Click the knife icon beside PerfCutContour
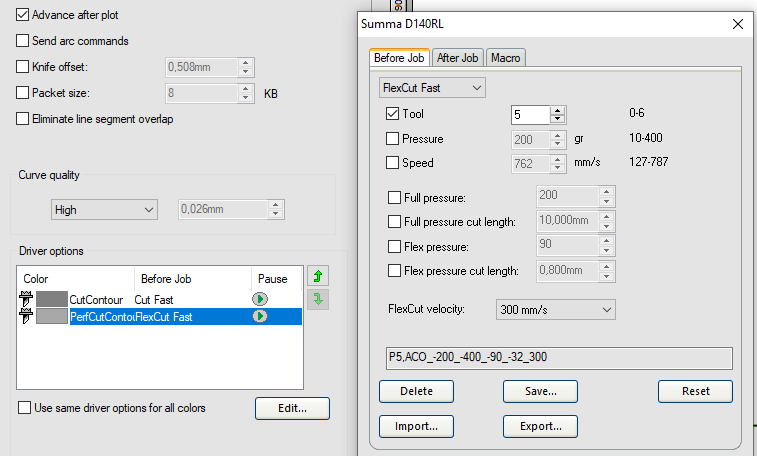757x456 pixels. (x=26, y=317)
